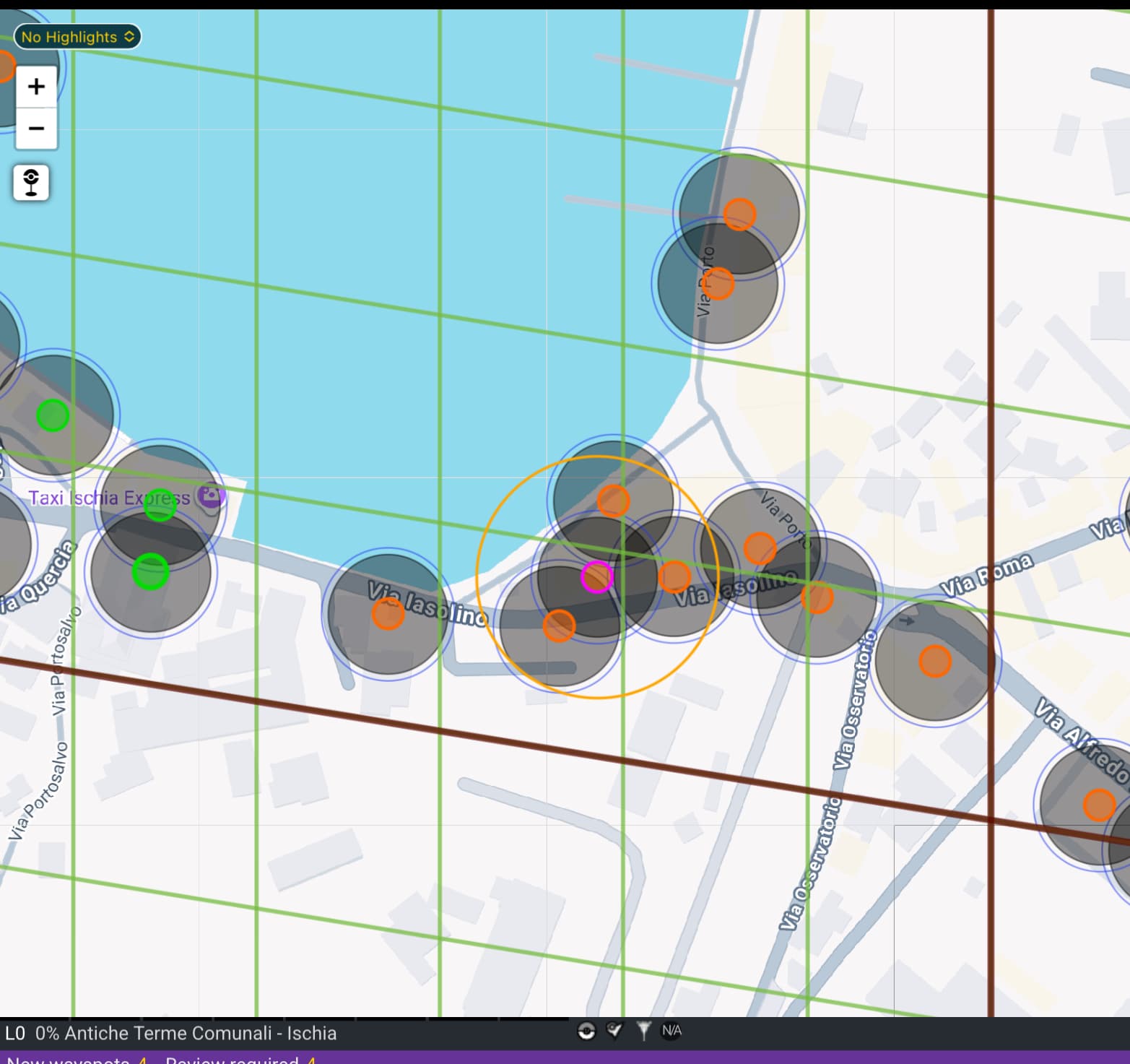Select the orange marker near Via Alfredo
The width and height of the screenshot is (1130, 1064).
[1099, 805]
